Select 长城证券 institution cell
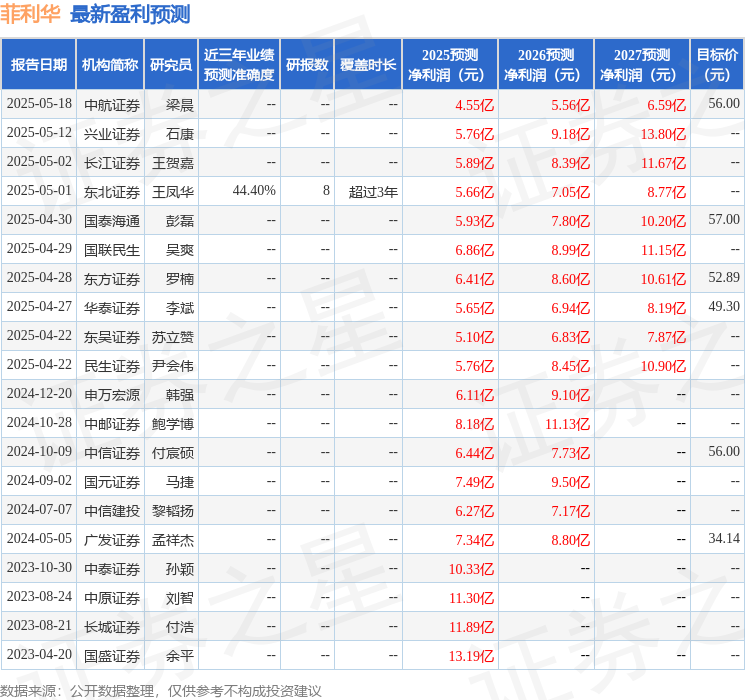 [112, 627]
